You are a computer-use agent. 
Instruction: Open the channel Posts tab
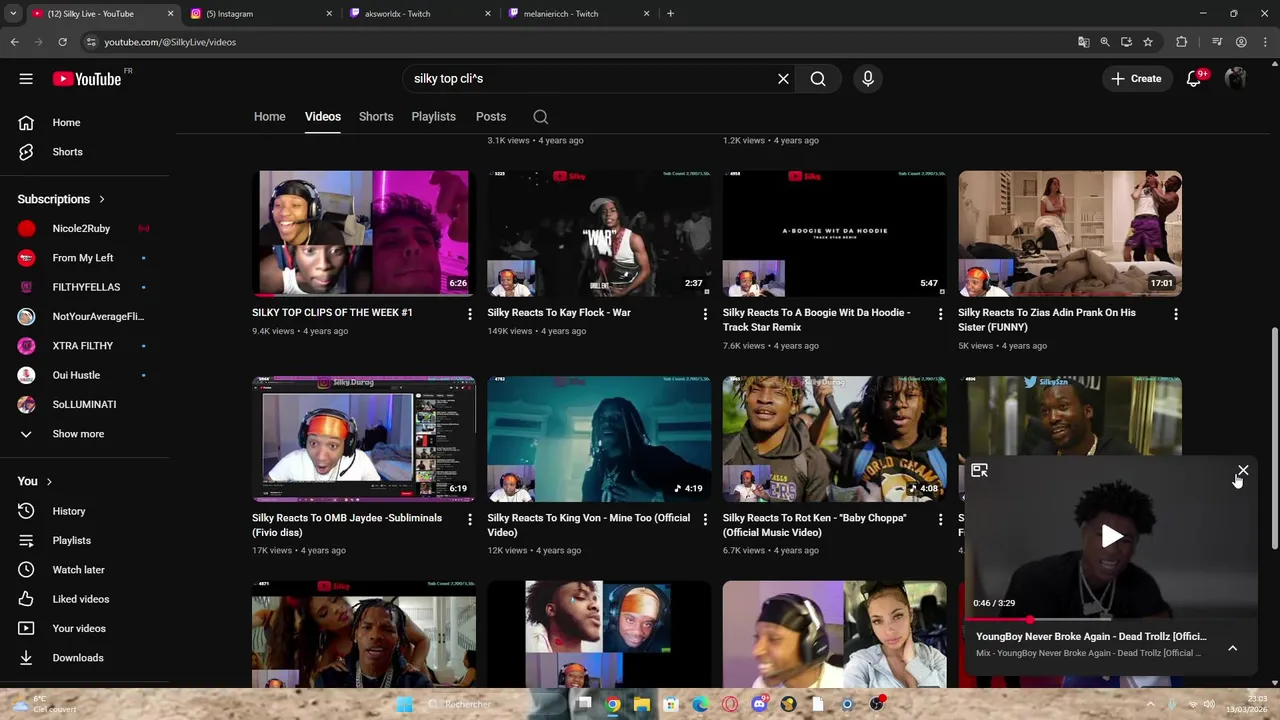pos(491,117)
